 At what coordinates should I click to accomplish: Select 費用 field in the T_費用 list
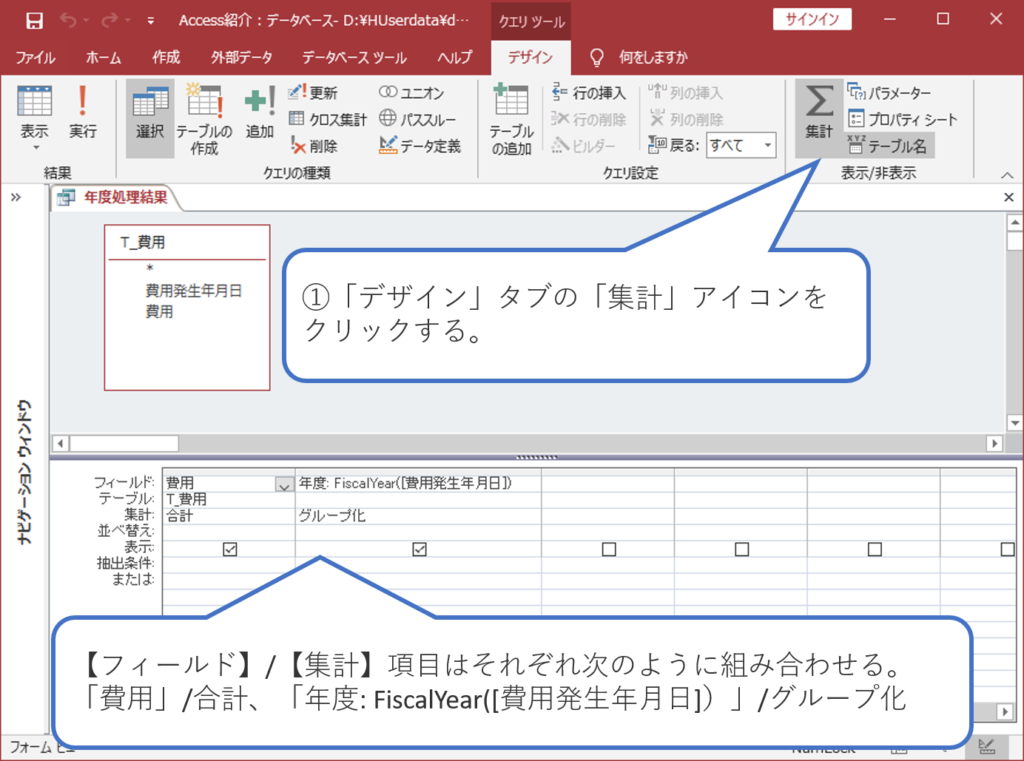pos(159,311)
